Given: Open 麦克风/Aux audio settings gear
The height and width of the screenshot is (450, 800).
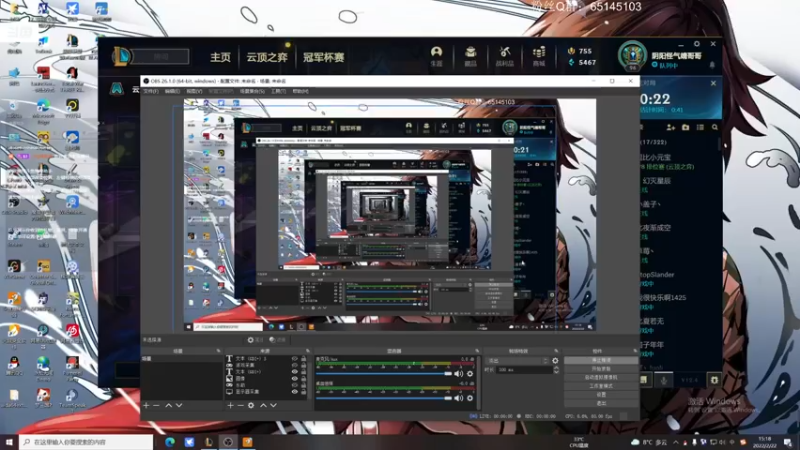Looking at the screenshot, I should click(x=470, y=374).
